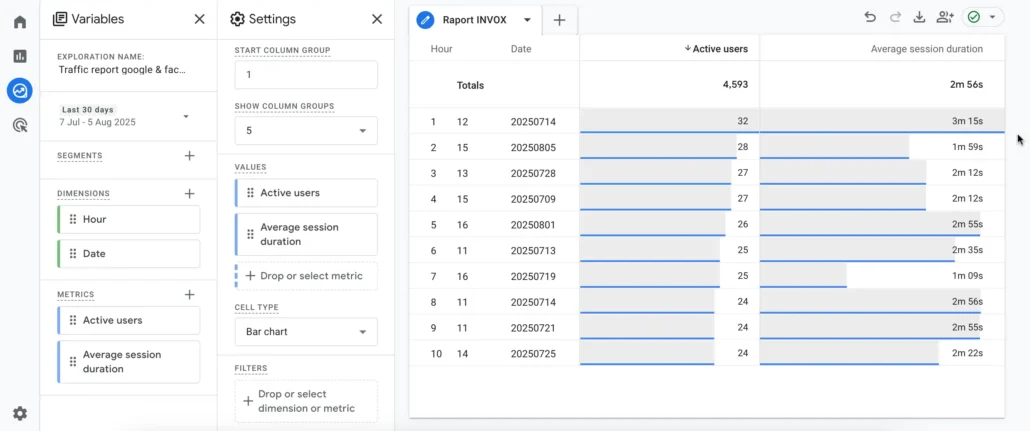Open the Reports bar chart icon
Image resolution: width=1030 pixels, height=431 pixels.
pyautogui.click(x=19, y=56)
